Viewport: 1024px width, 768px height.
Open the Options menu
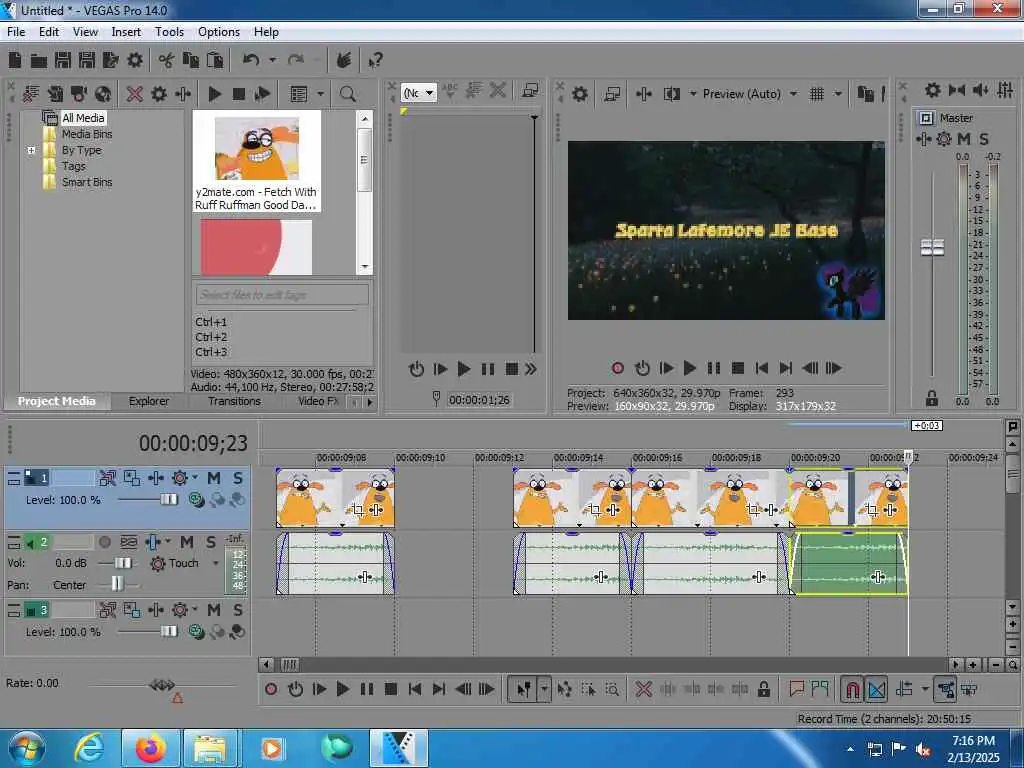click(x=219, y=31)
